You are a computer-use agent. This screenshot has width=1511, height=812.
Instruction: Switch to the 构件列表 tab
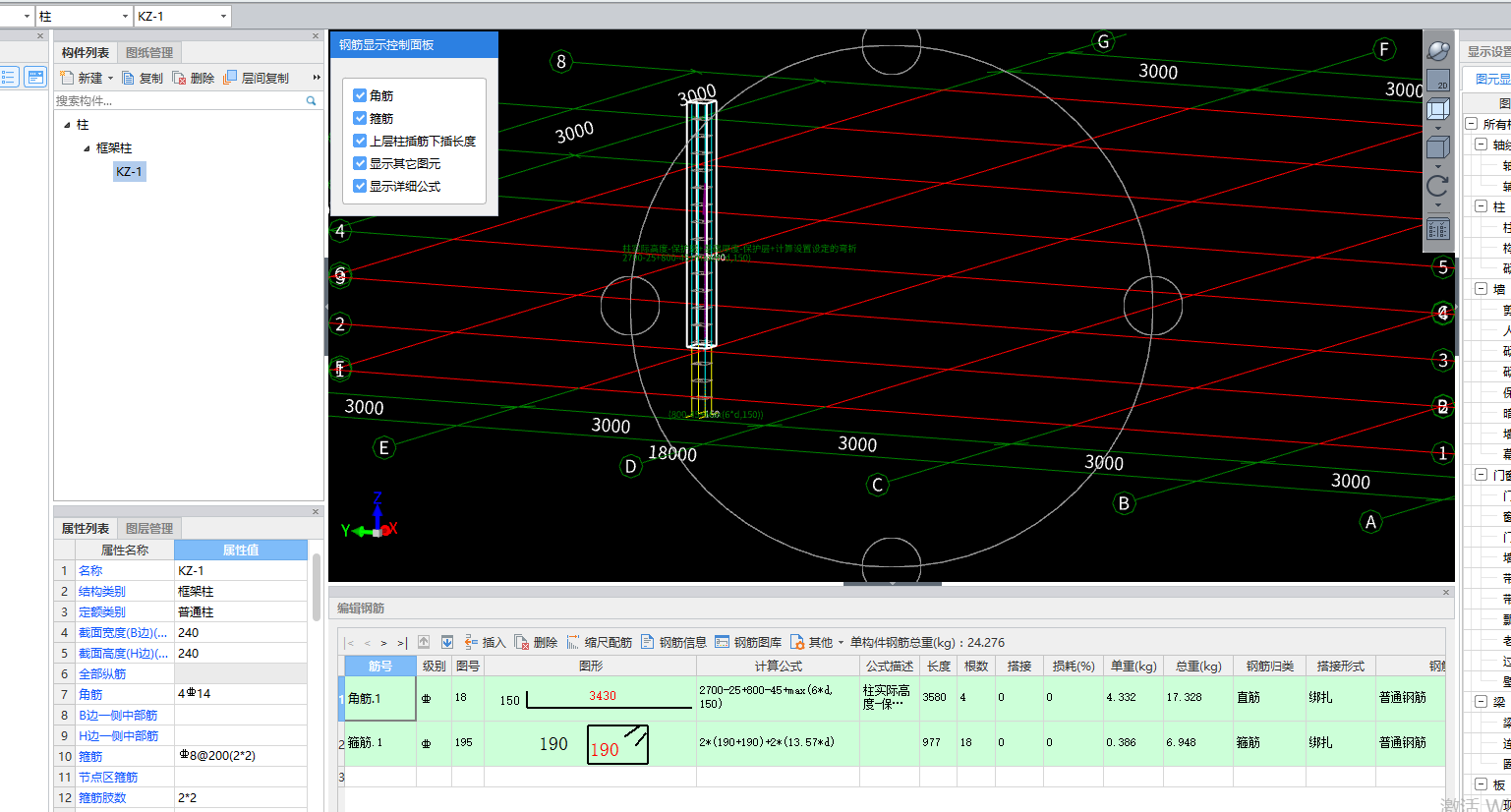tap(86, 53)
